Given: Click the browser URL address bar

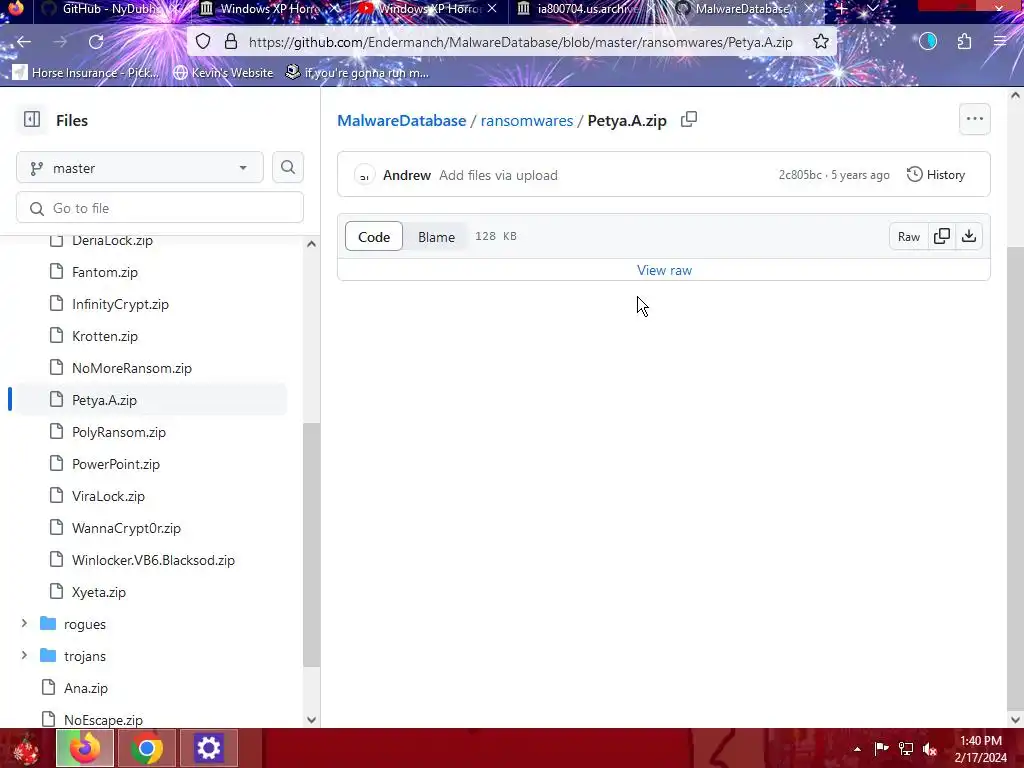Looking at the screenshot, I should 520,42.
